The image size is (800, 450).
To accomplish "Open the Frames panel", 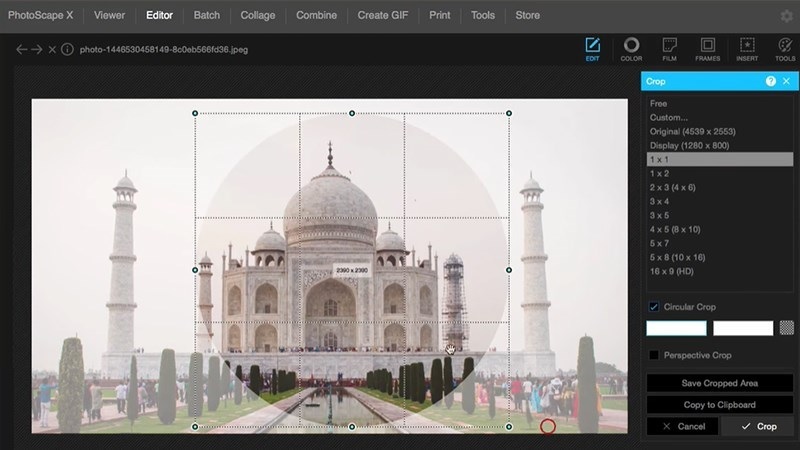I will pos(708,49).
